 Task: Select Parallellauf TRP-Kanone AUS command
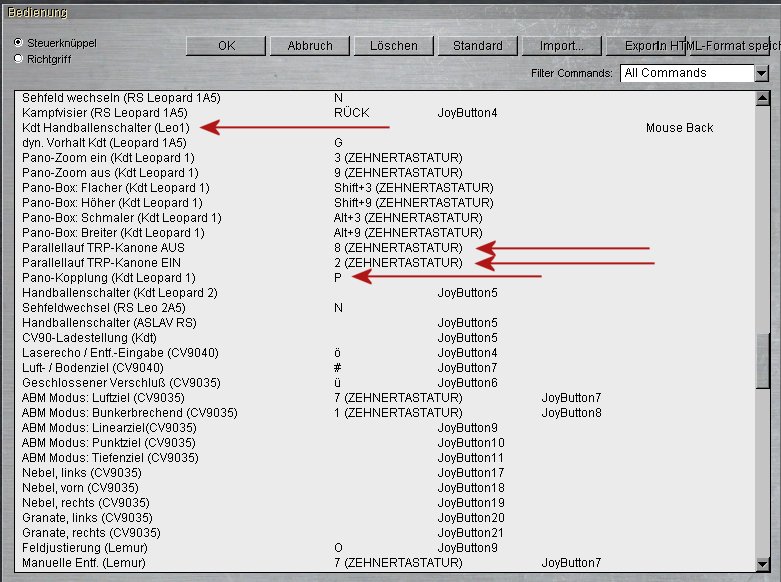point(103,247)
